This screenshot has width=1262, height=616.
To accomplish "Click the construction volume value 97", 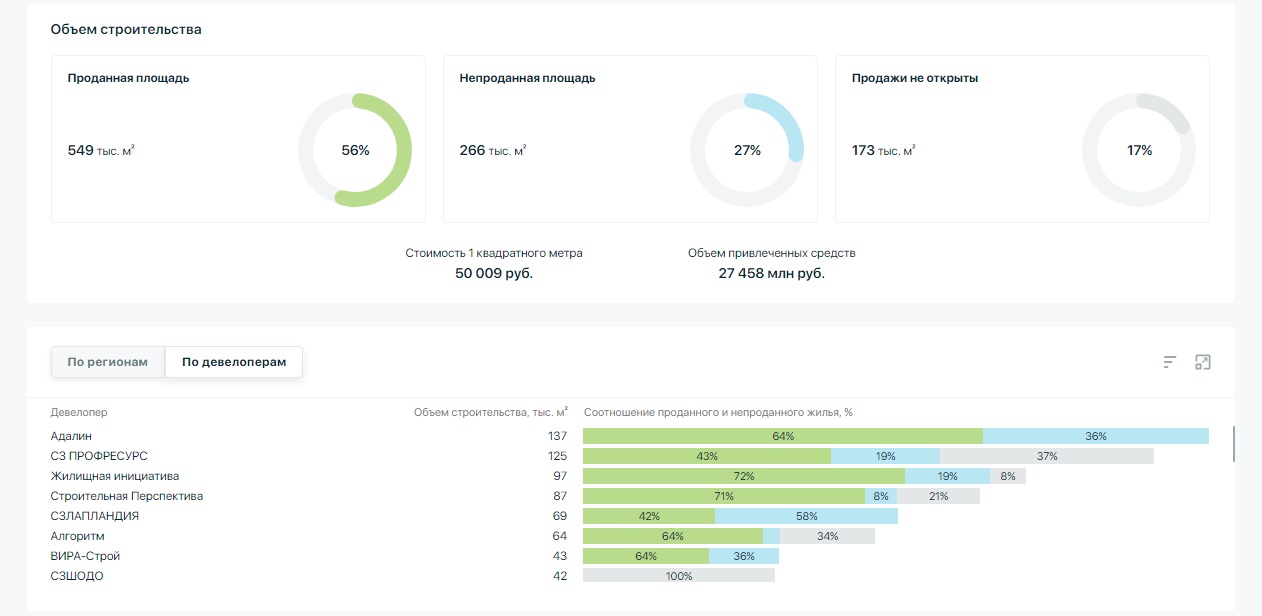I will [x=560, y=476].
